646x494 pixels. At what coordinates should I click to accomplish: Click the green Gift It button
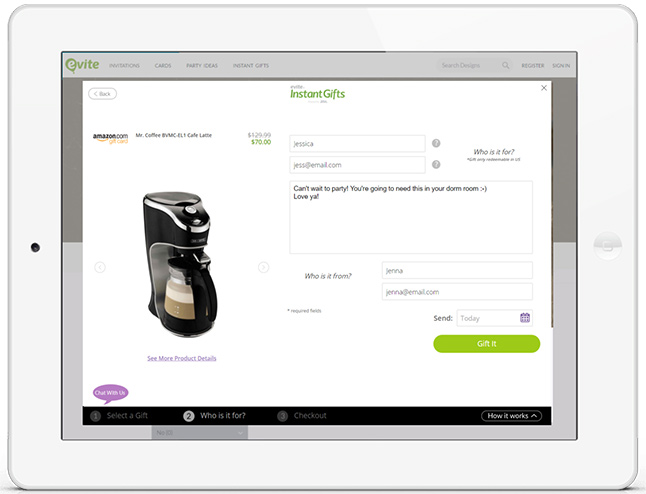click(487, 344)
